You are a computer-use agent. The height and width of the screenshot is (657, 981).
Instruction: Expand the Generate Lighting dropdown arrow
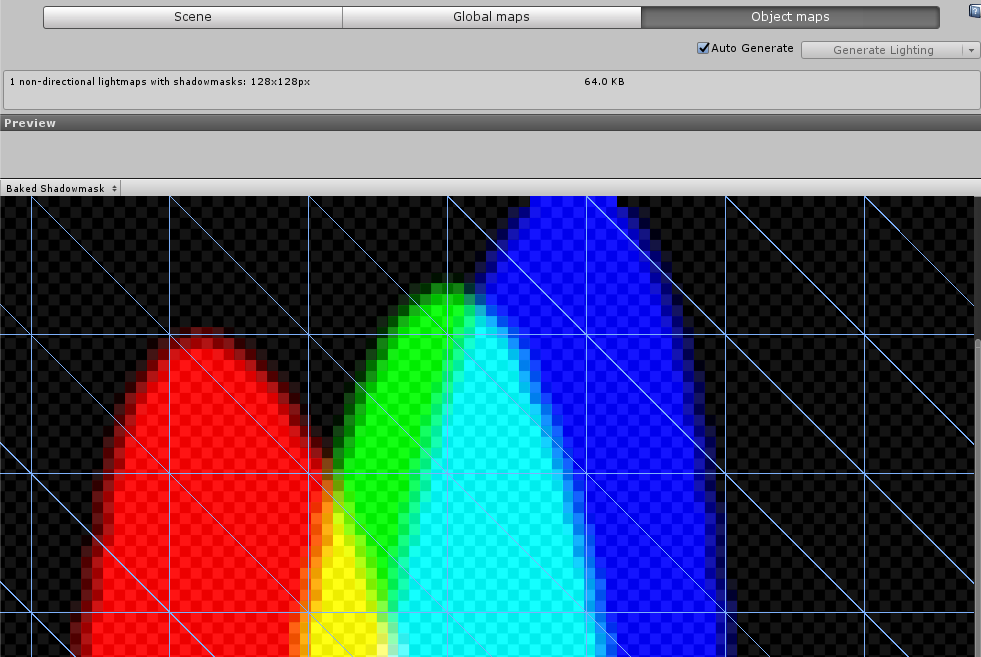point(970,50)
